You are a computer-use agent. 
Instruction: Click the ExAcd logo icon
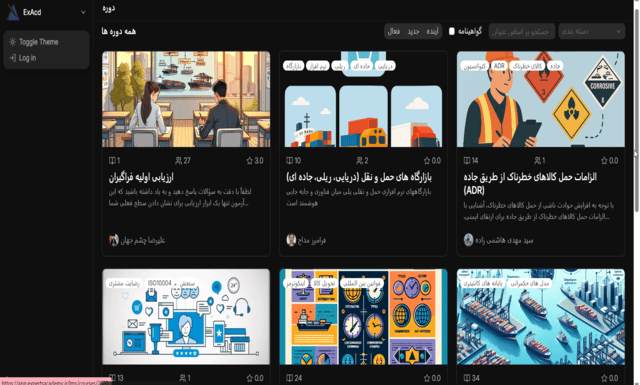13,12
